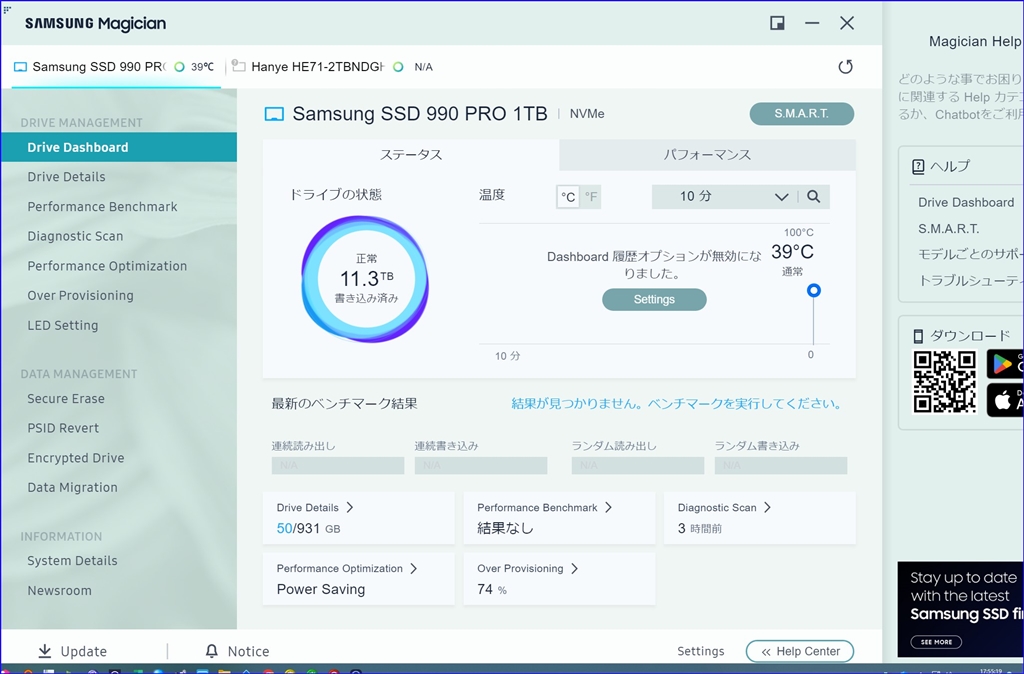Click the mini-mode window icon in title bar
Viewport: 1024px width, 674px height.
pyautogui.click(x=777, y=24)
